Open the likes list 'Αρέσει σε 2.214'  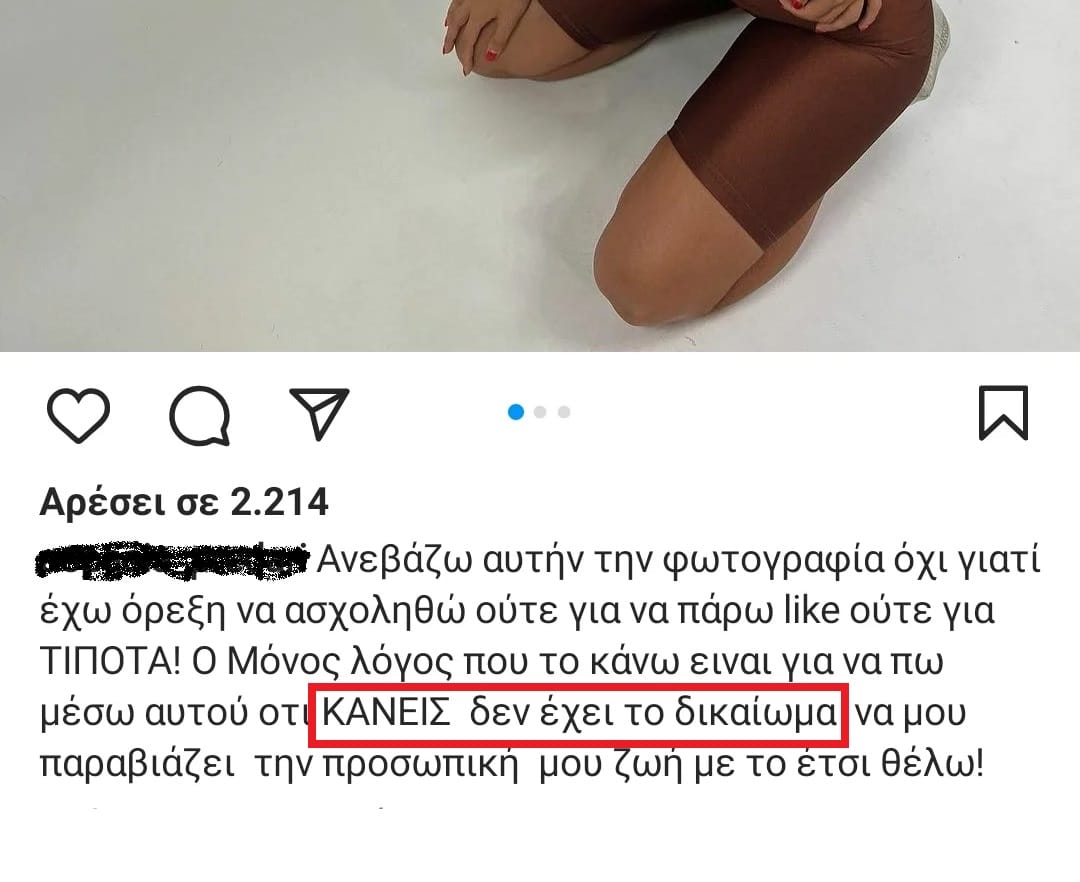184,502
